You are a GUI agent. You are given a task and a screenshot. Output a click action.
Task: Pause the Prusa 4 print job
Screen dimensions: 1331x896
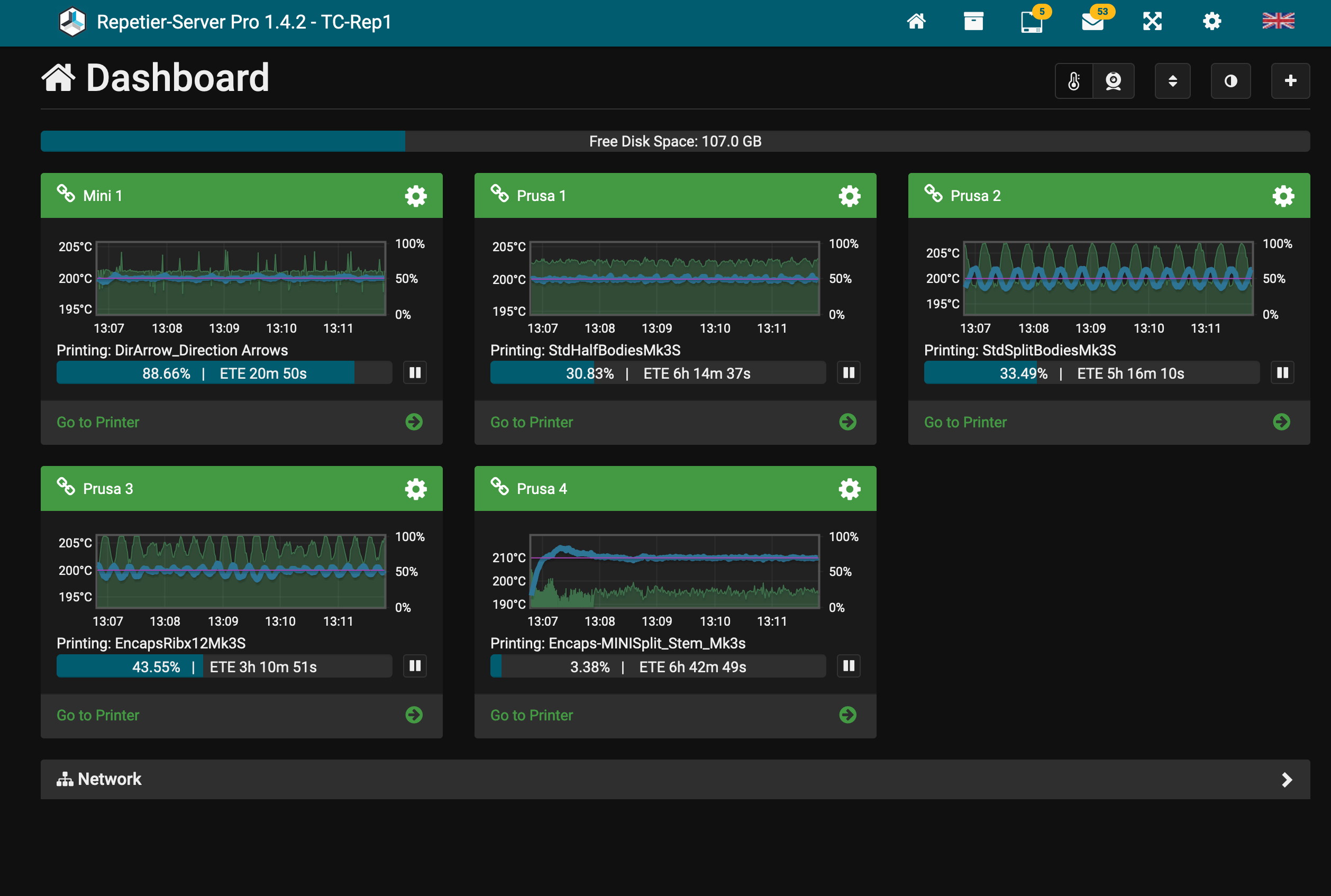click(849, 666)
